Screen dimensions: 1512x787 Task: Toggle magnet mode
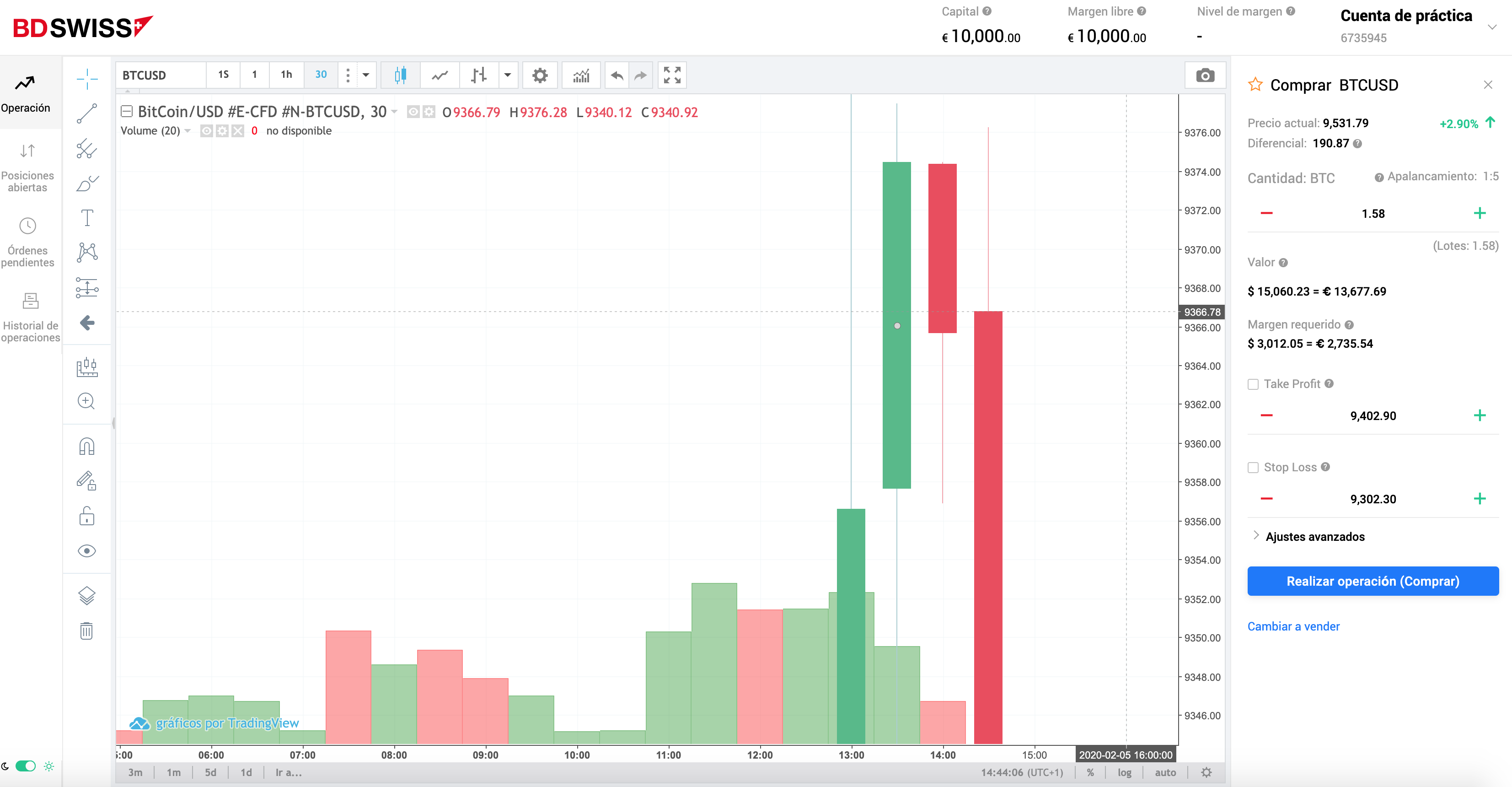[87, 447]
